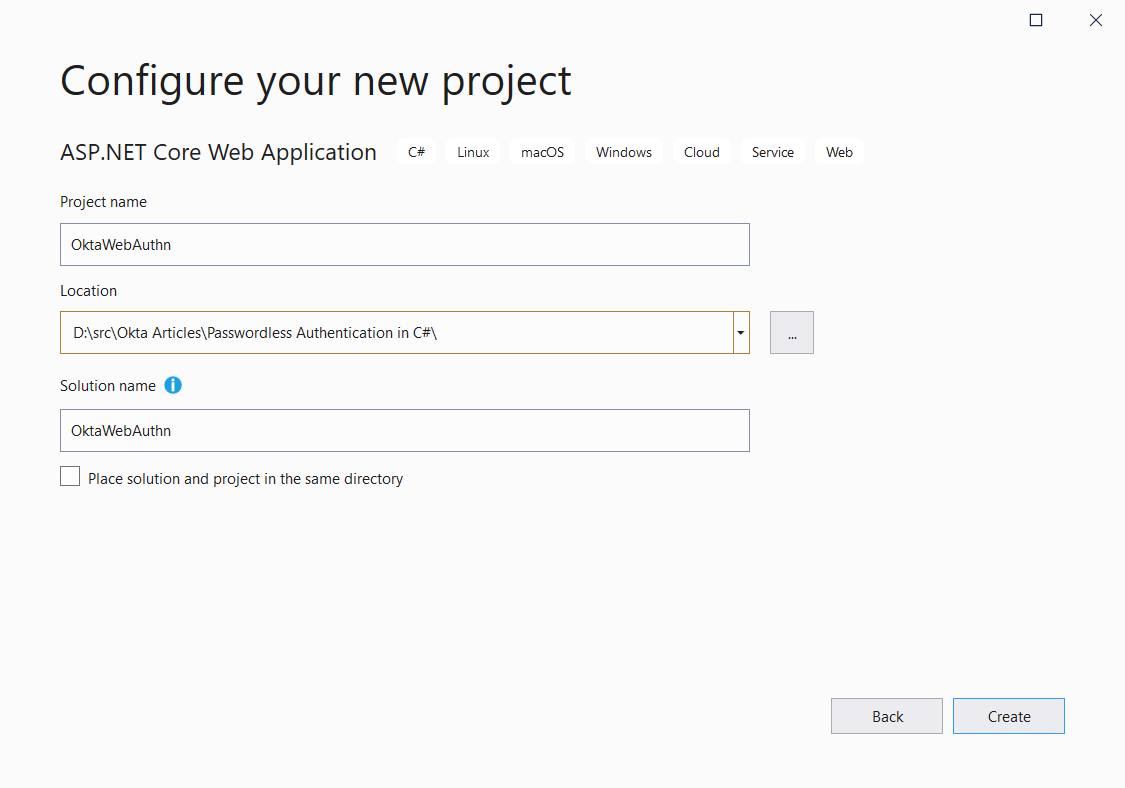
Task: Select the Windows platform tag
Action: pyautogui.click(x=623, y=152)
